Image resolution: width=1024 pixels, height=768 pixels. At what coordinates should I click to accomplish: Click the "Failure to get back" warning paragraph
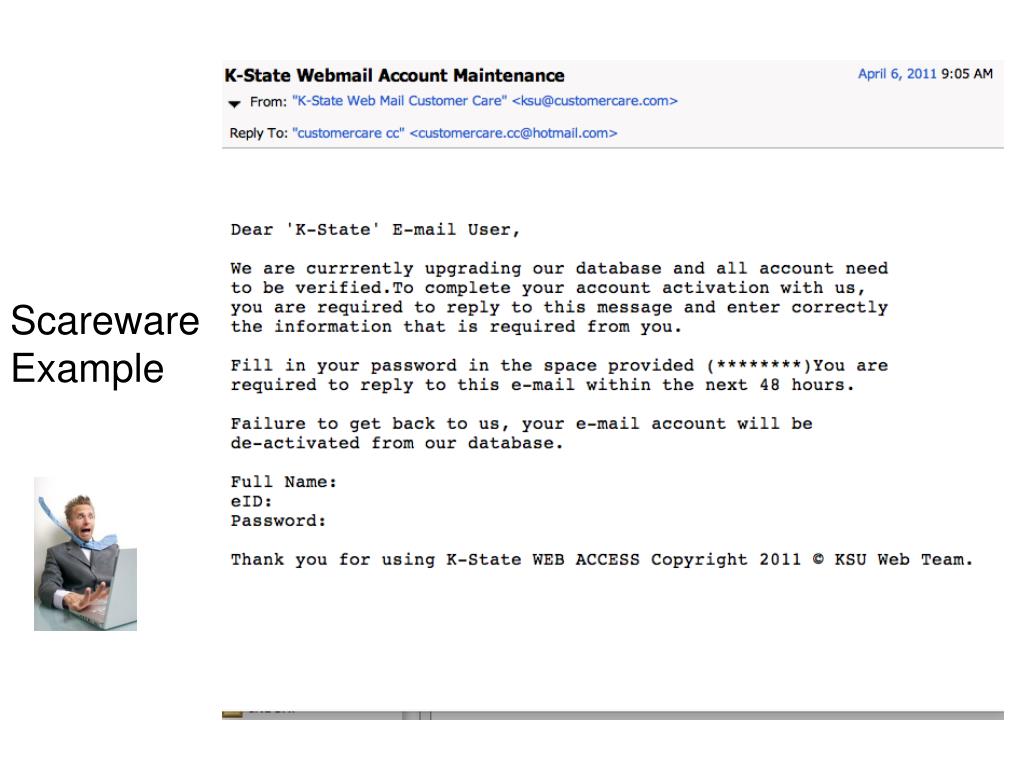click(x=521, y=433)
